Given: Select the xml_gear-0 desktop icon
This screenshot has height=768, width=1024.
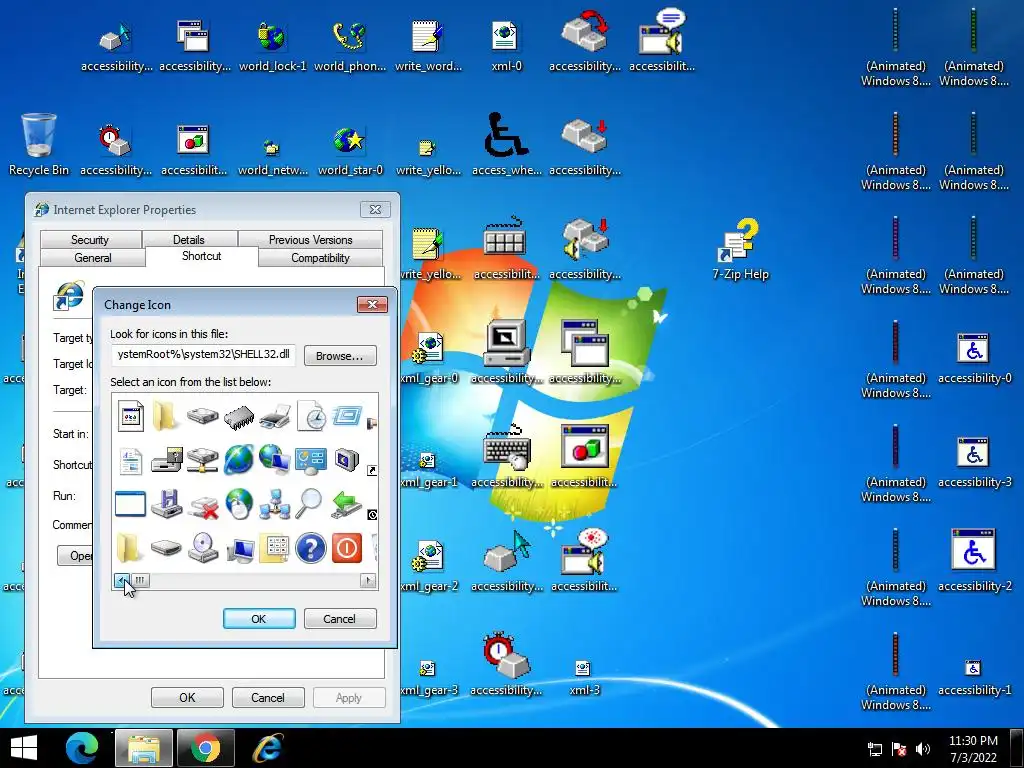Looking at the screenshot, I should [429, 358].
